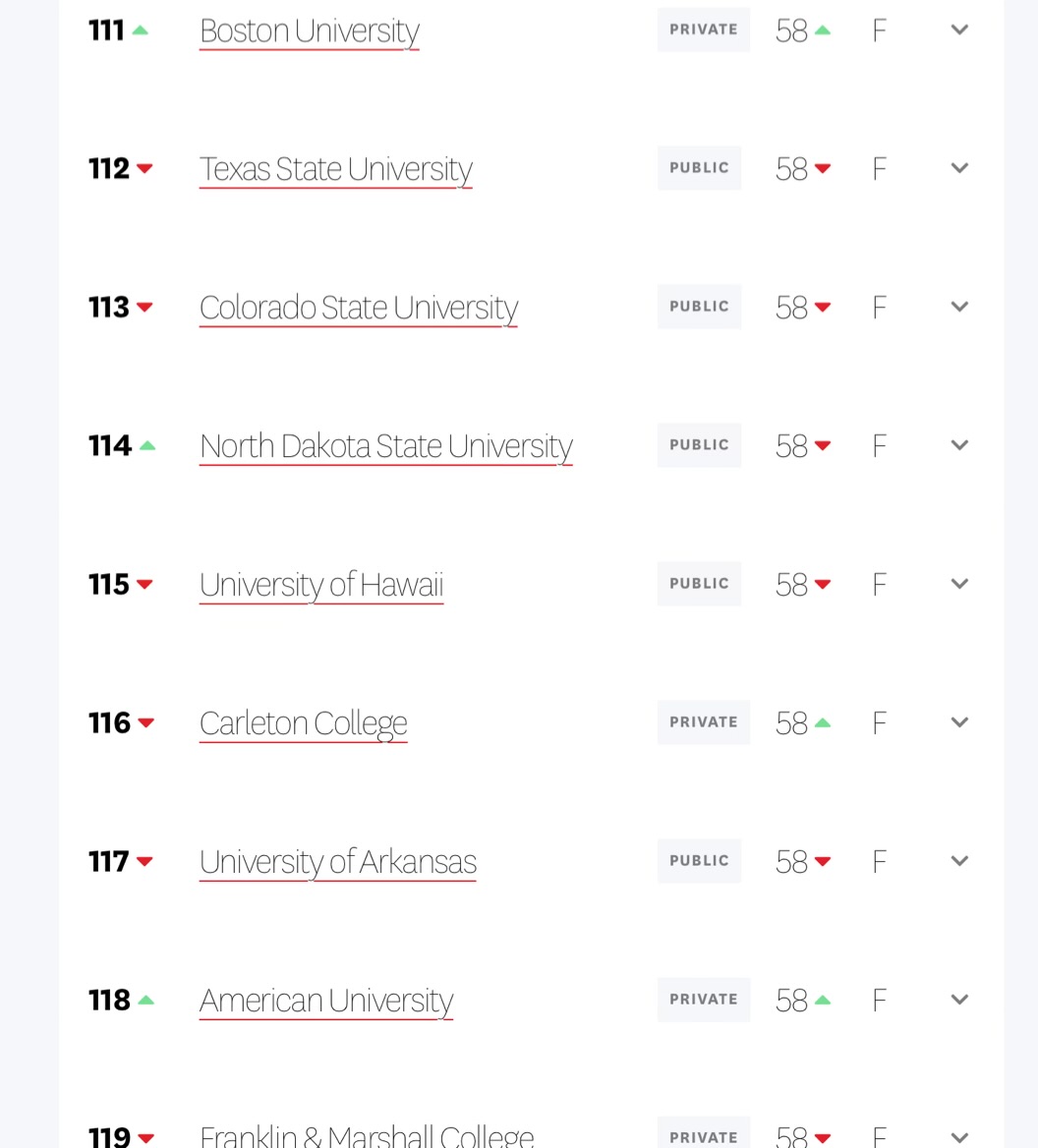Click the University of Hawaii link
The height and width of the screenshot is (1148, 1038).
point(321,585)
